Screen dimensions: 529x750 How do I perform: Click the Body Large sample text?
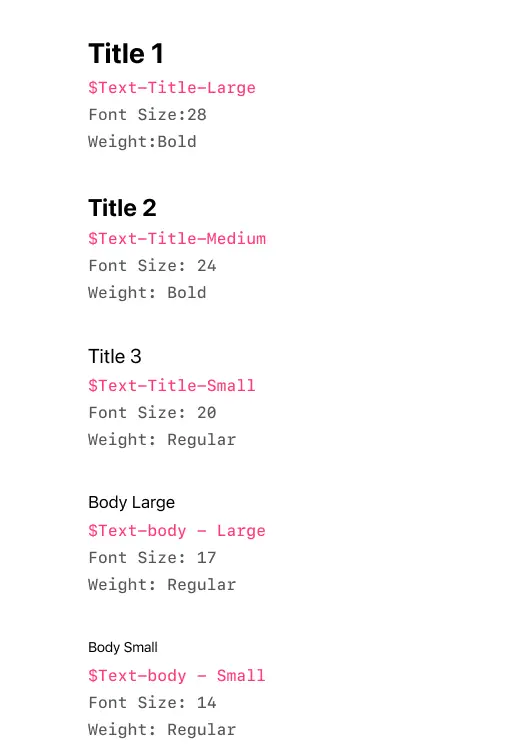(132, 502)
